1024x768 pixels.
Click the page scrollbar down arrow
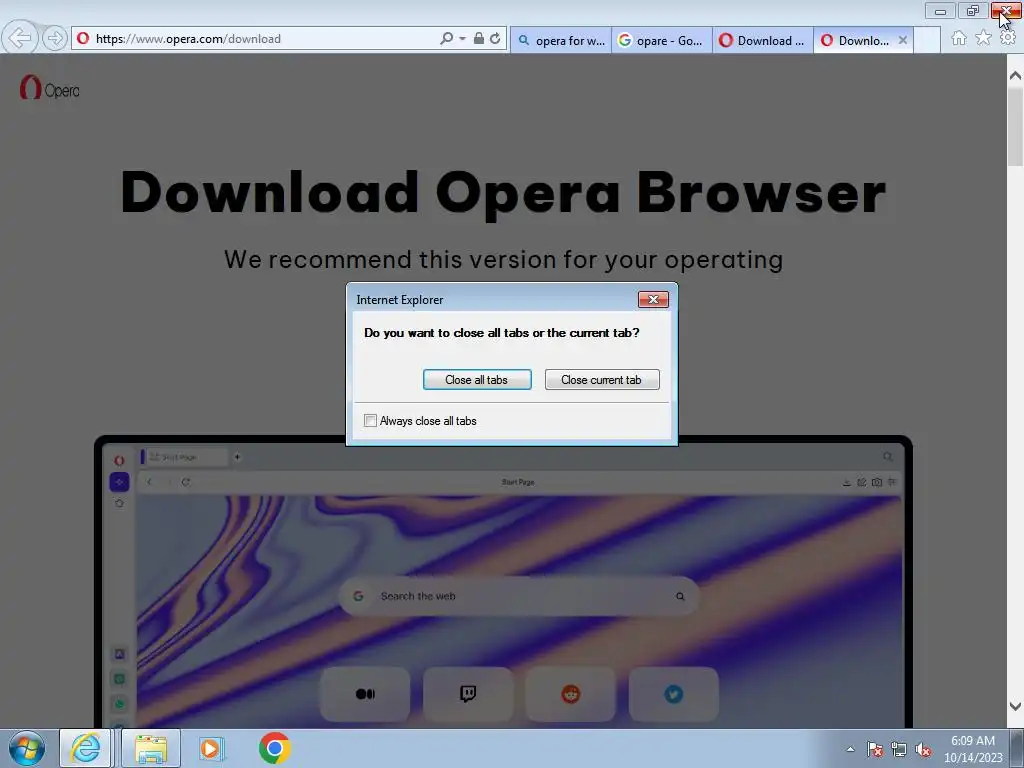(x=1015, y=707)
